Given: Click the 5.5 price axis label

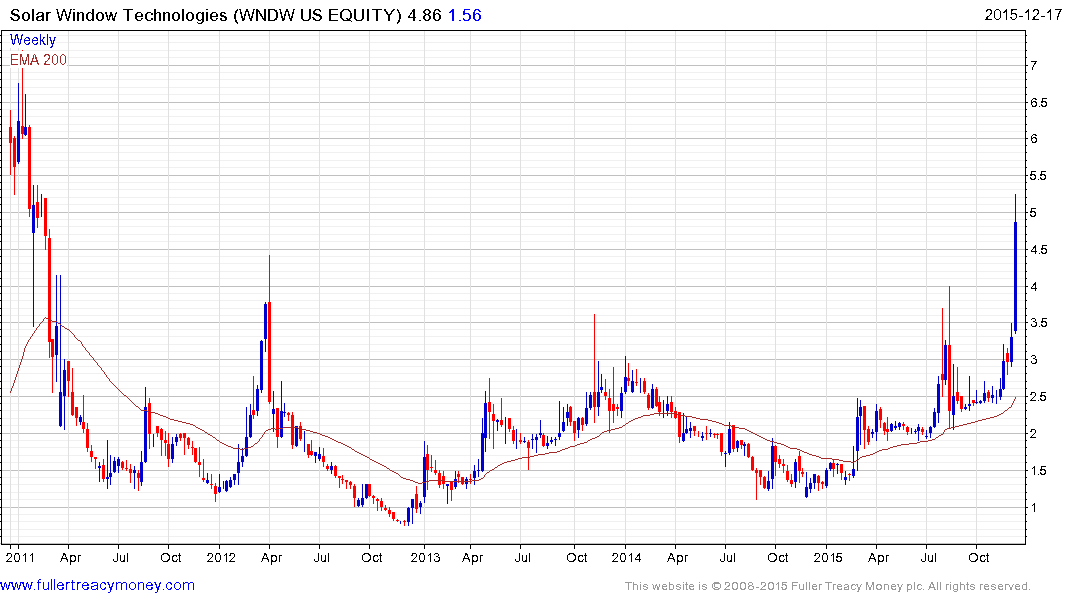Looking at the screenshot, I should 1038,176.
